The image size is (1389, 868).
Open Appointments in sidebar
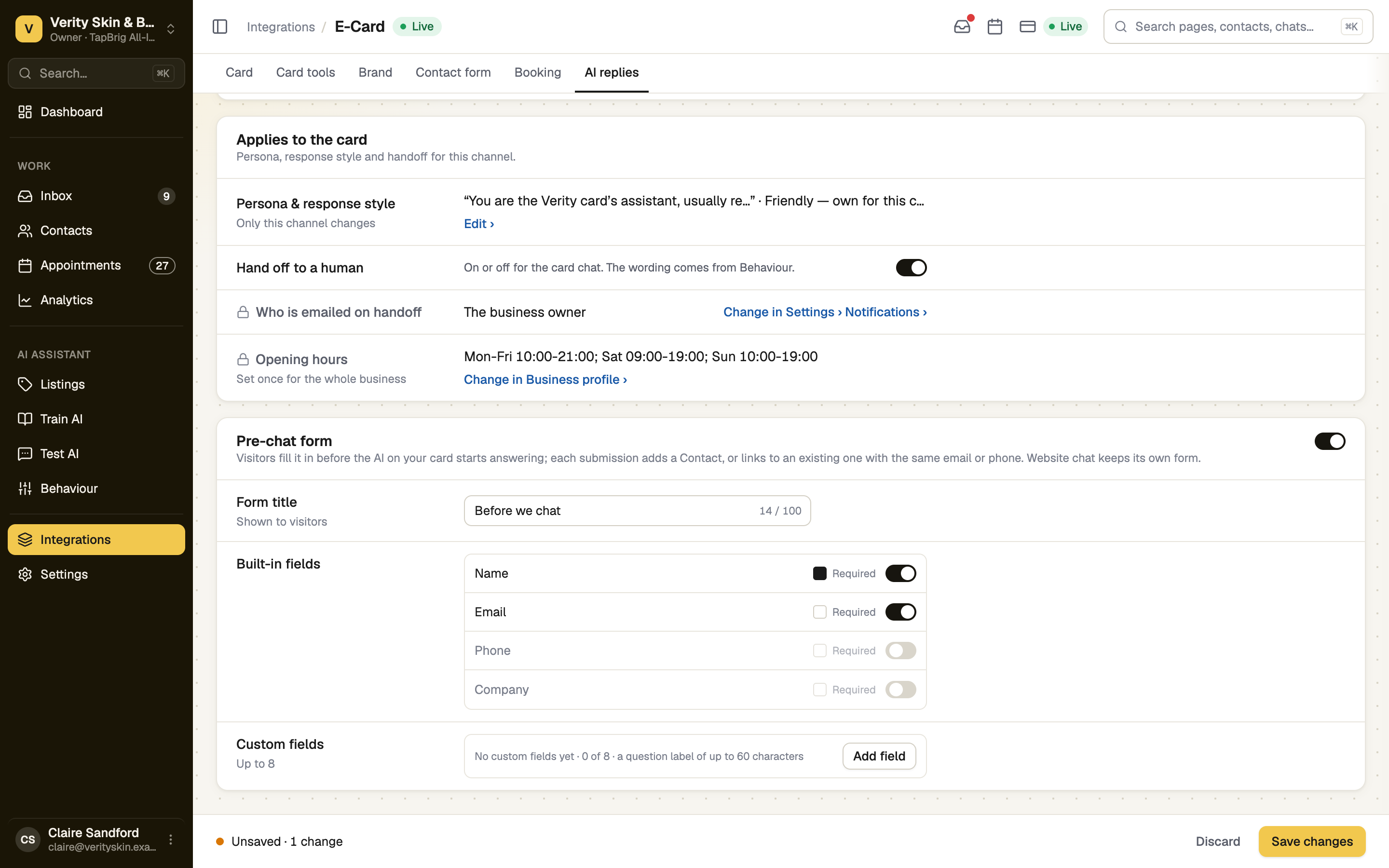point(96,265)
